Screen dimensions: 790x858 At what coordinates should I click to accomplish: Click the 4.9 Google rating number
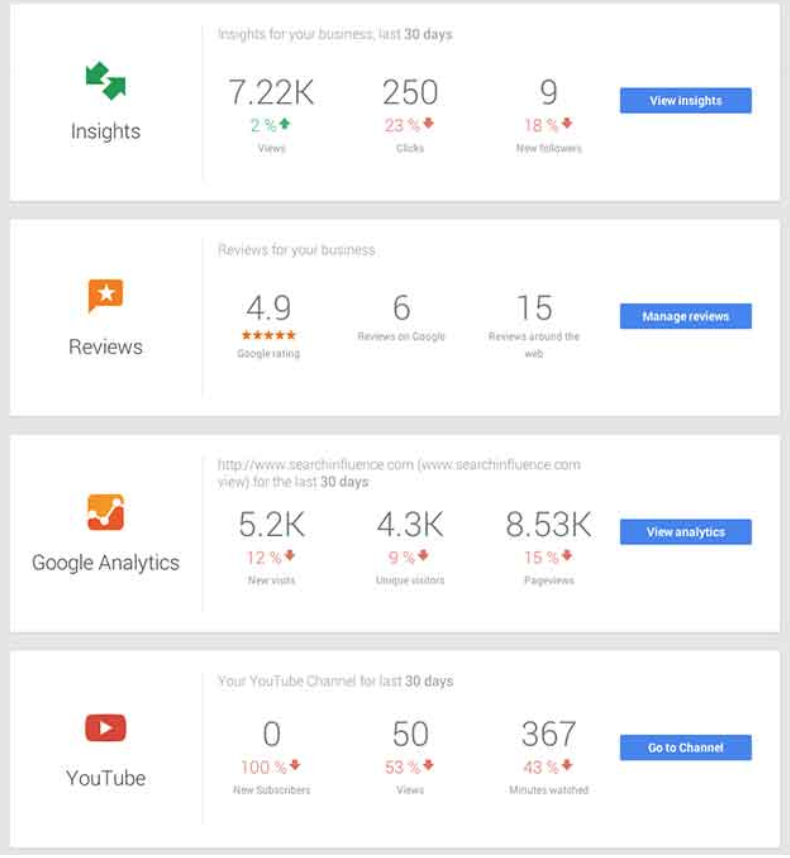(x=269, y=308)
